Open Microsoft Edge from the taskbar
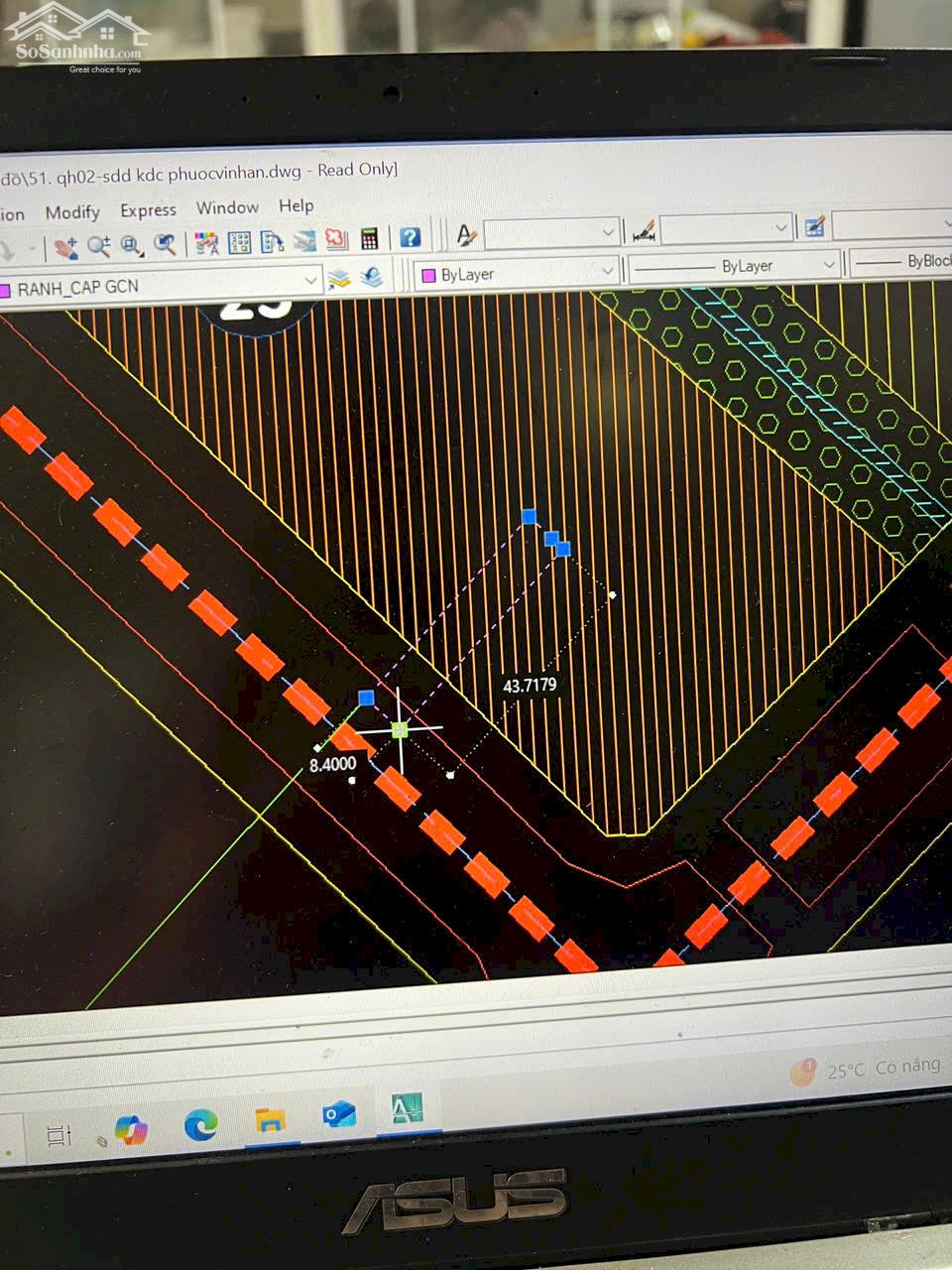This screenshot has height=1270, width=952. [x=201, y=1124]
